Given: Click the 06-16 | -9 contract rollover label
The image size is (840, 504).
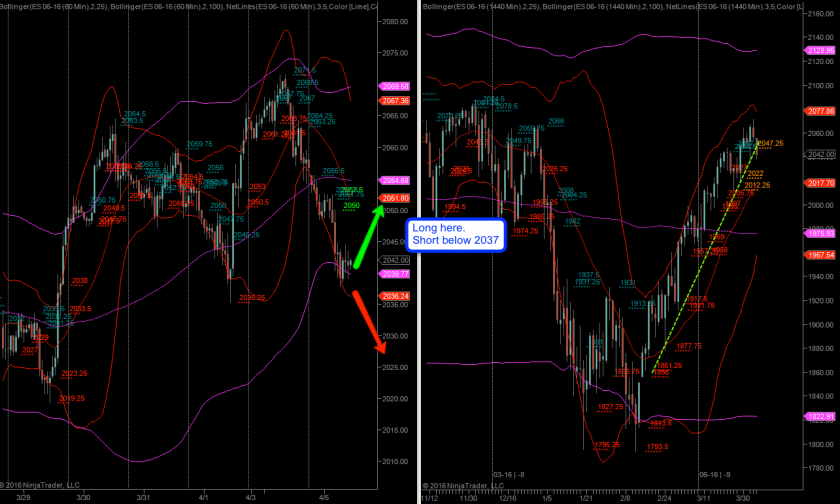Looking at the screenshot, I should click(714, 475).
